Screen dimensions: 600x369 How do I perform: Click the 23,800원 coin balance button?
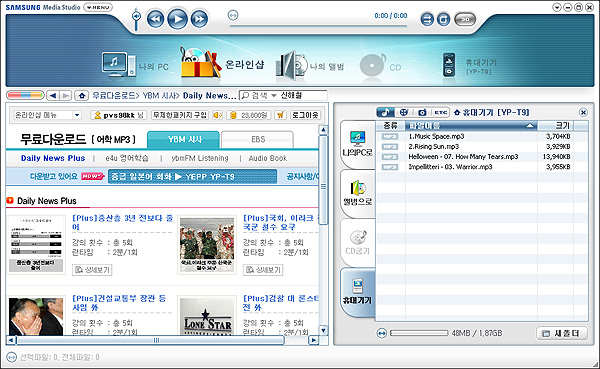pos(249,115)
